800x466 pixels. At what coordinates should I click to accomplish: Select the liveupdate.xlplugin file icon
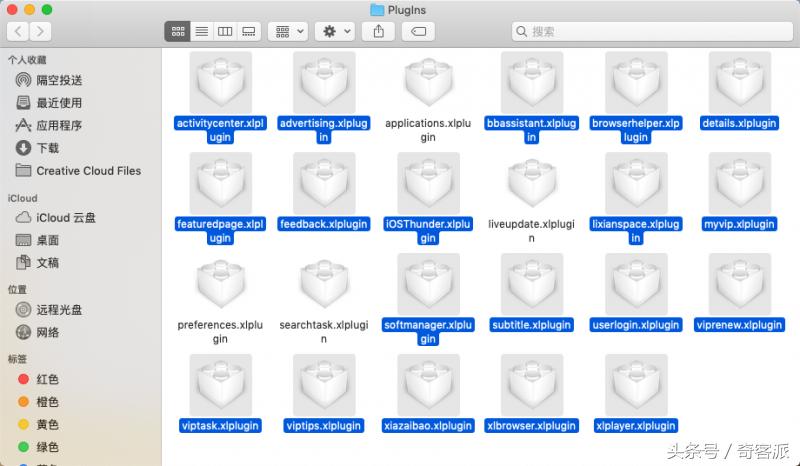[532, 184]
